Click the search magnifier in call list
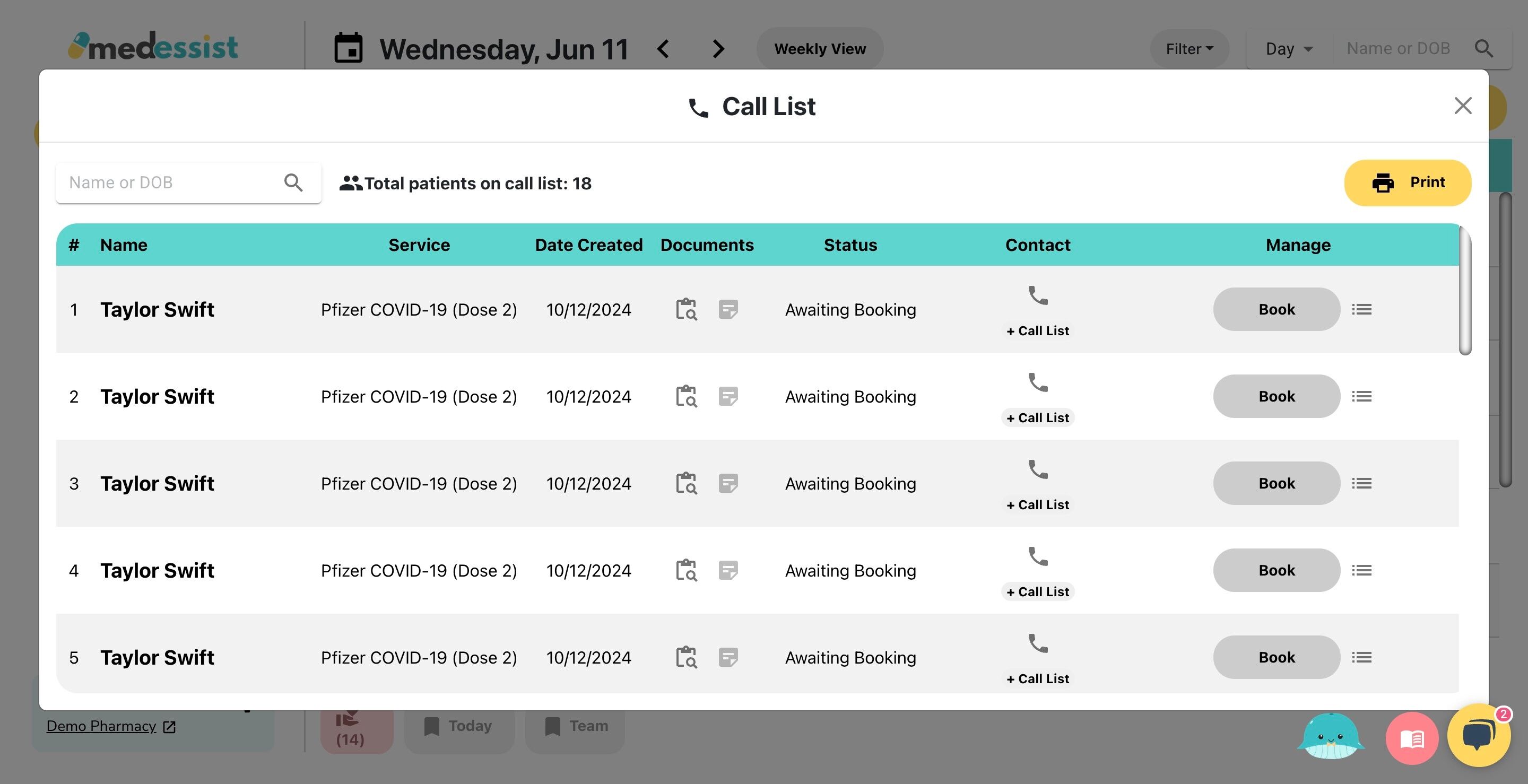1528x784 pixels. click(293, 182)
